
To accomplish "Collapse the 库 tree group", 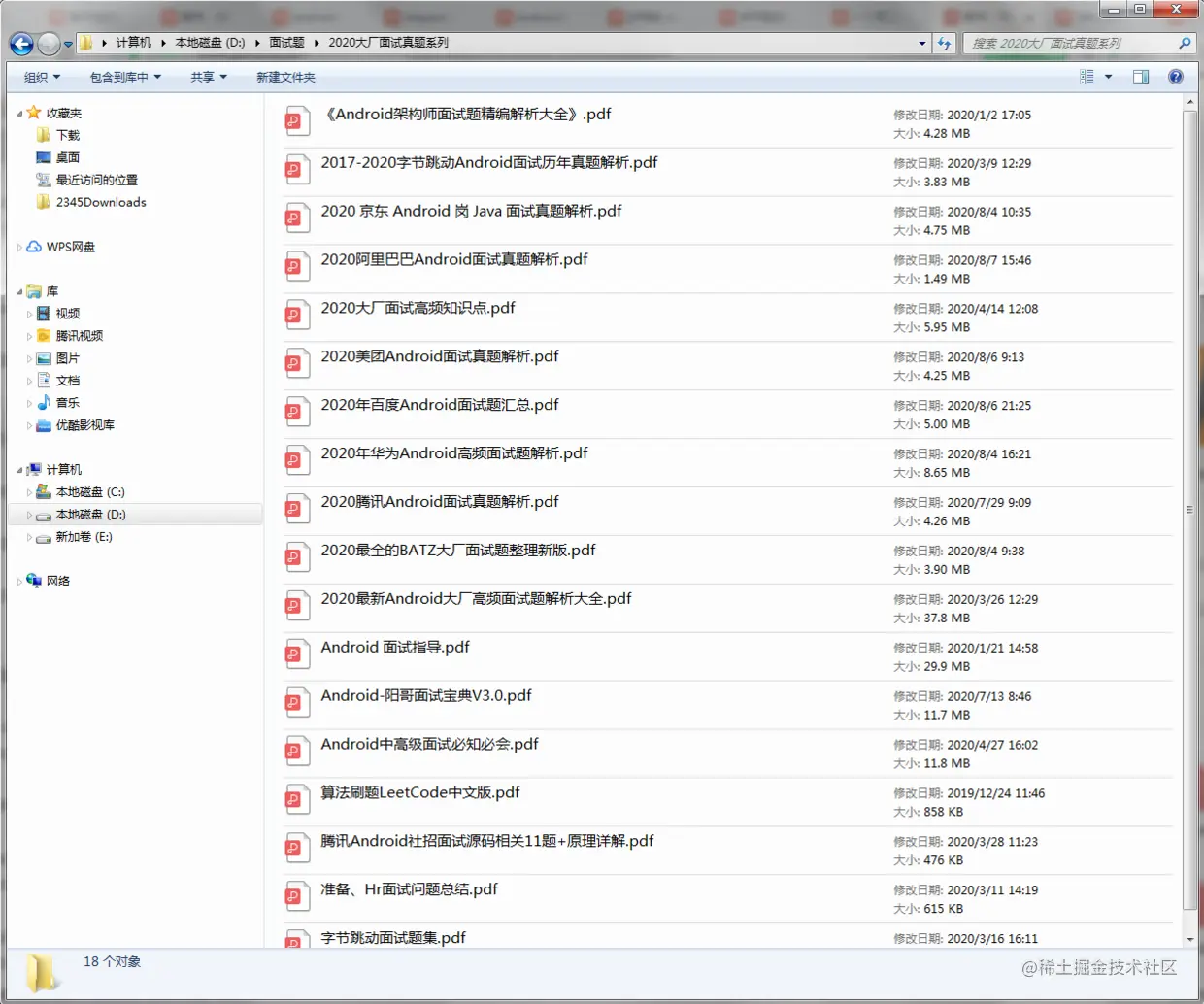I will (x=19, y=291).
